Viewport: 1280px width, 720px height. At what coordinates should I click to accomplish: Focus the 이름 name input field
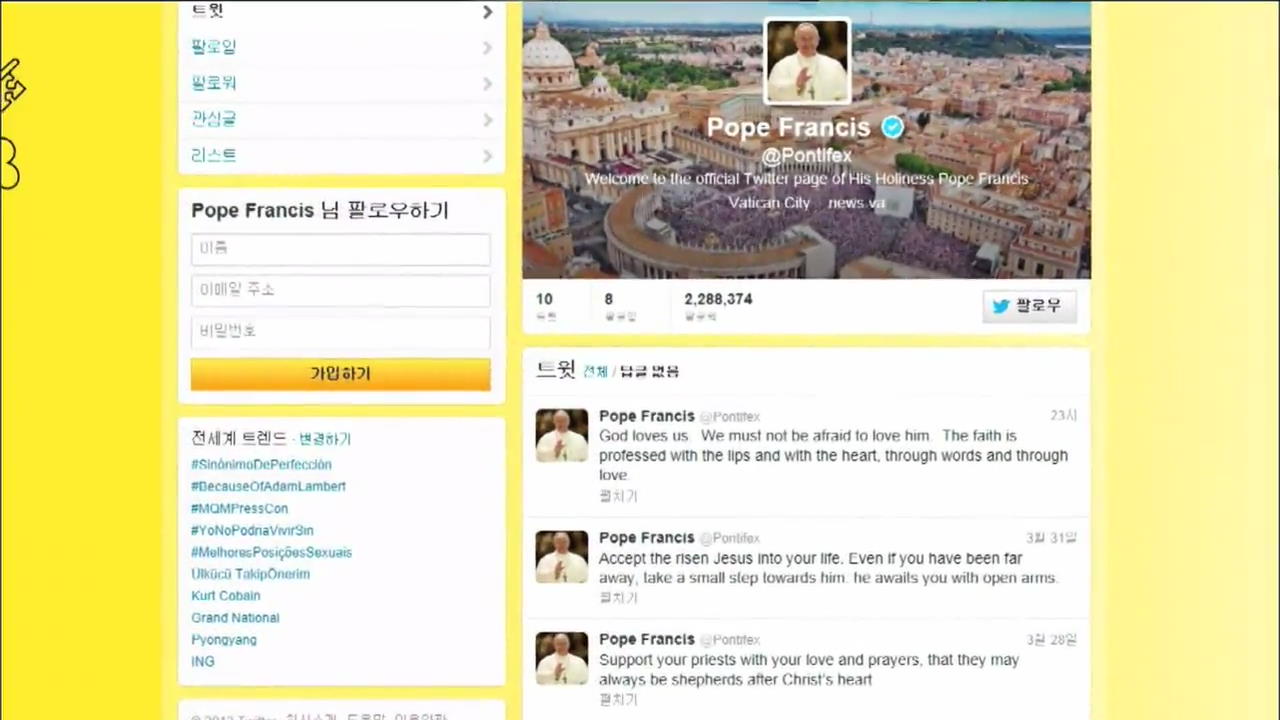pyautogui.click(x=340, y=248)
